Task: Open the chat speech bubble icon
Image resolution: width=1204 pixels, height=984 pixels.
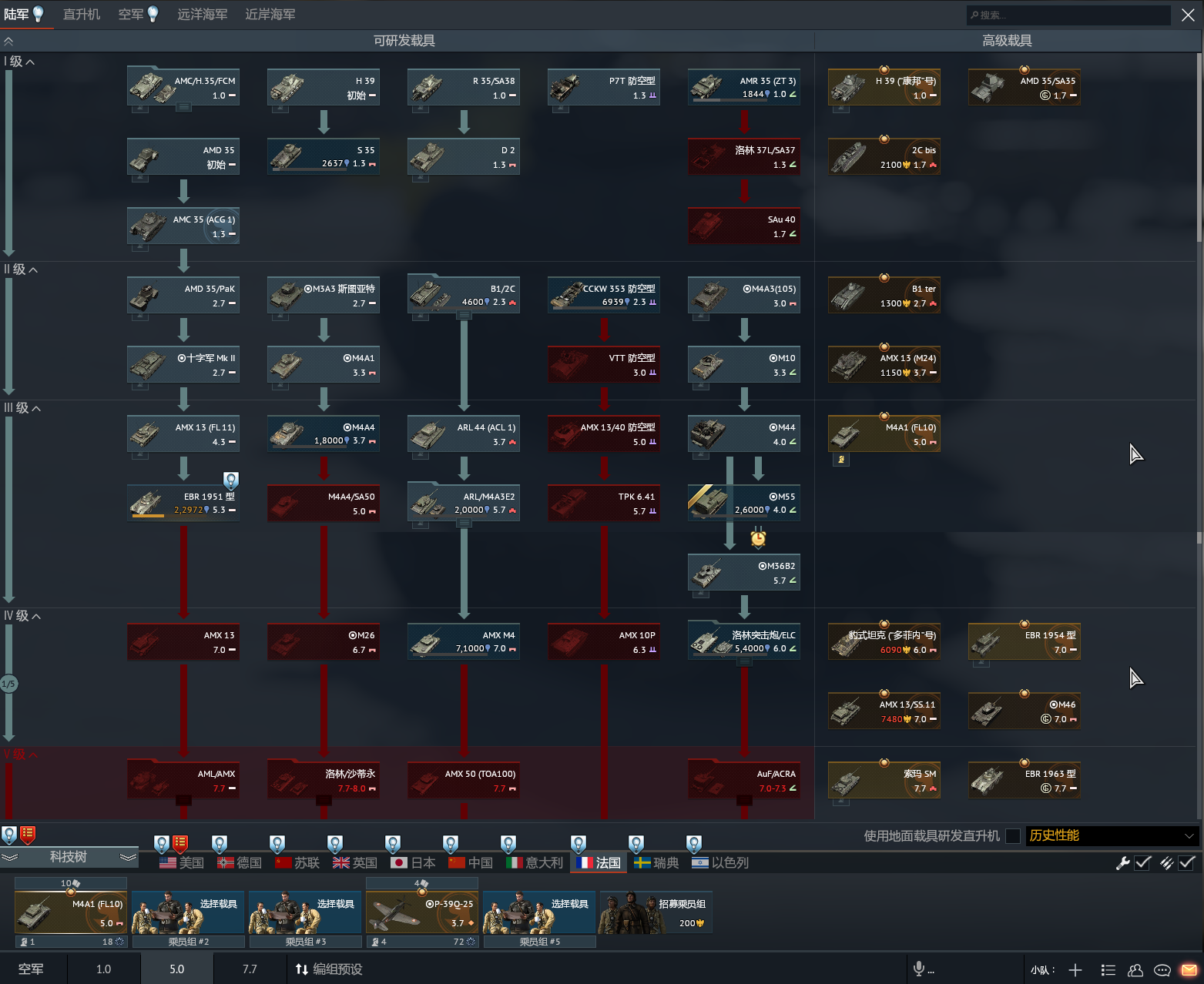Action: point(1162,969)
